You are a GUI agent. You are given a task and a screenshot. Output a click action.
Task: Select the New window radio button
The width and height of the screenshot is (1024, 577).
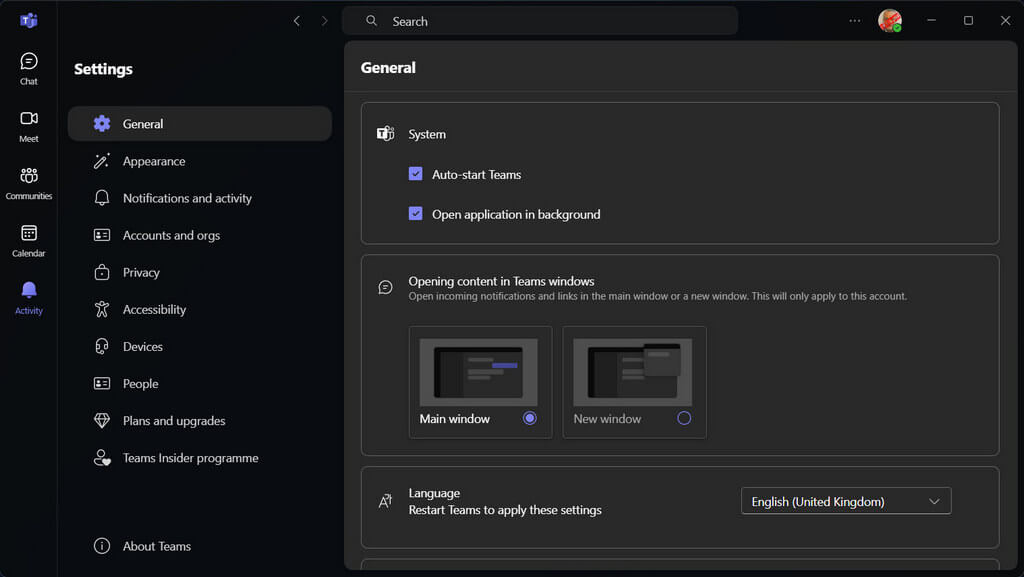point(684,418)
